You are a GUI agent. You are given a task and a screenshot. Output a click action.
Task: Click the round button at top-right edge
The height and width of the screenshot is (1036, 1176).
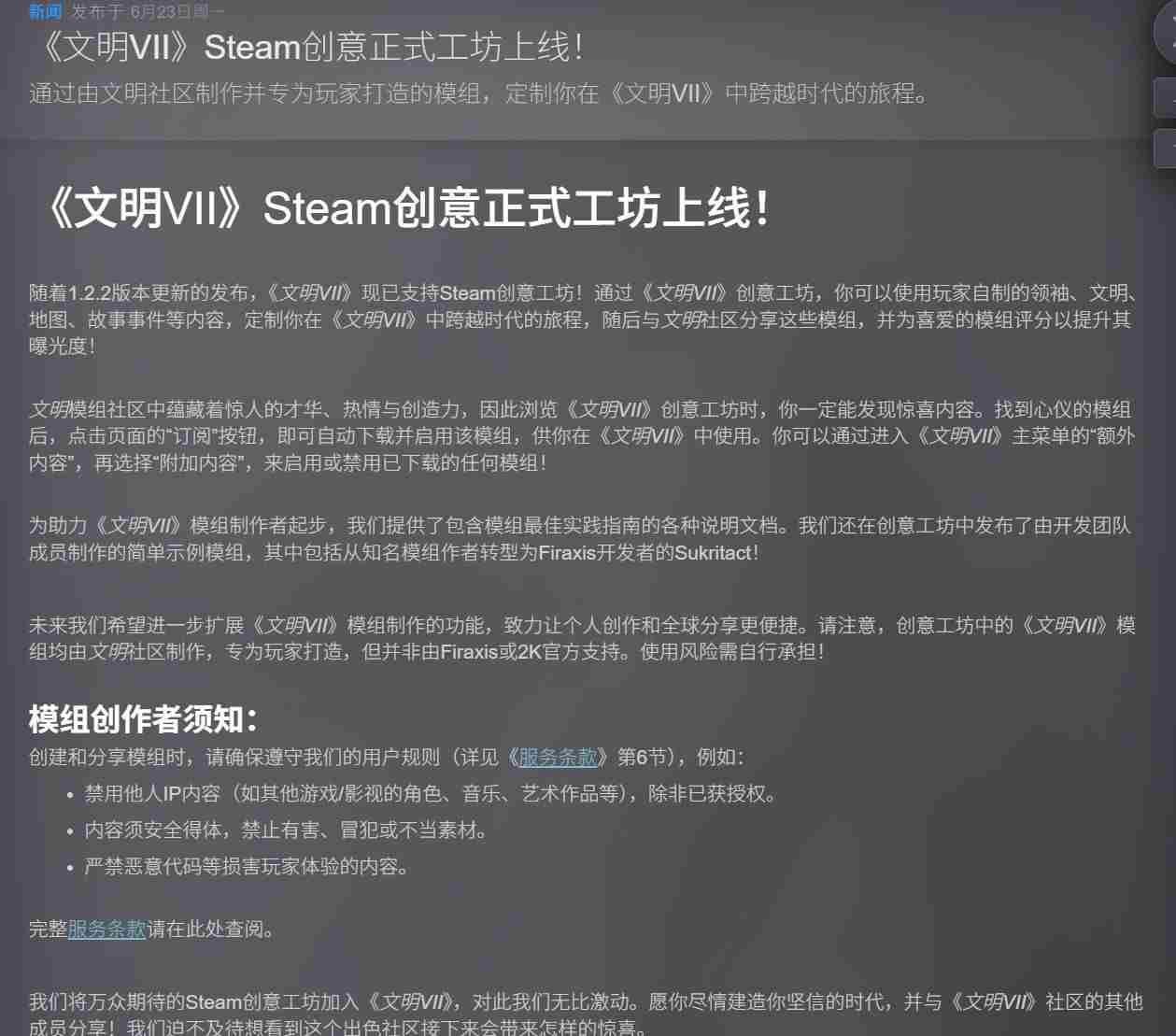(1166, 33)
